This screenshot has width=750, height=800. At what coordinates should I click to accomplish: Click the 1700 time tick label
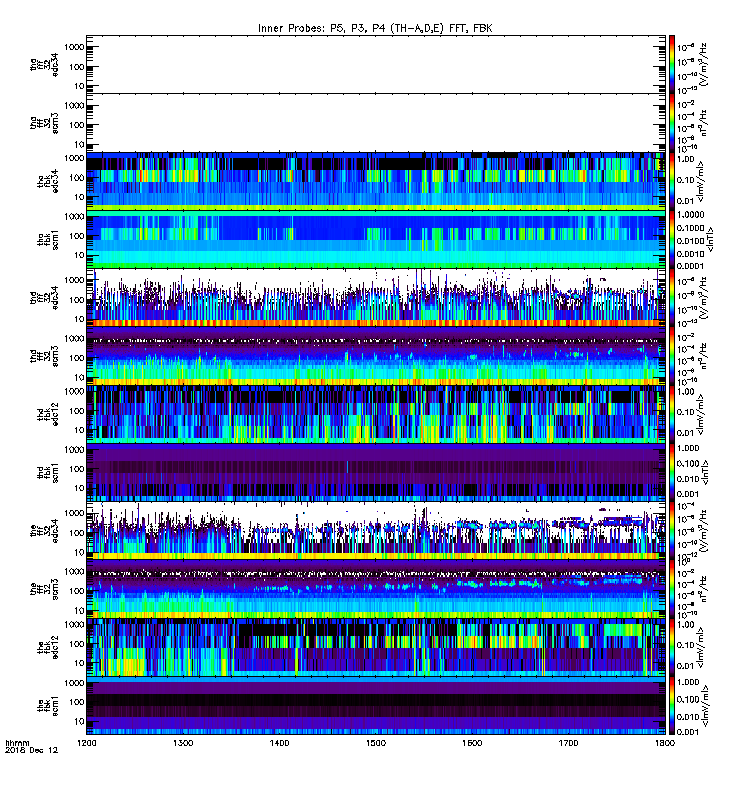569,743
